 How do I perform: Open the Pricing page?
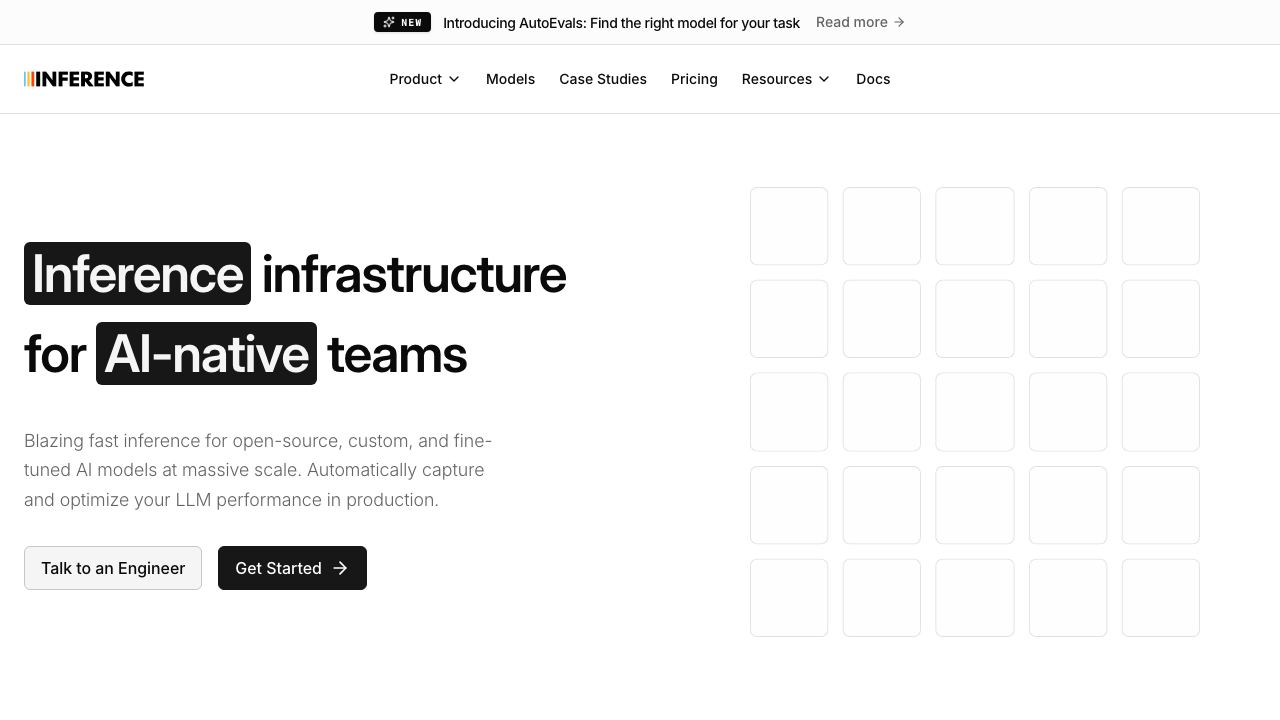pyautogui.click(x=694, y=79)
